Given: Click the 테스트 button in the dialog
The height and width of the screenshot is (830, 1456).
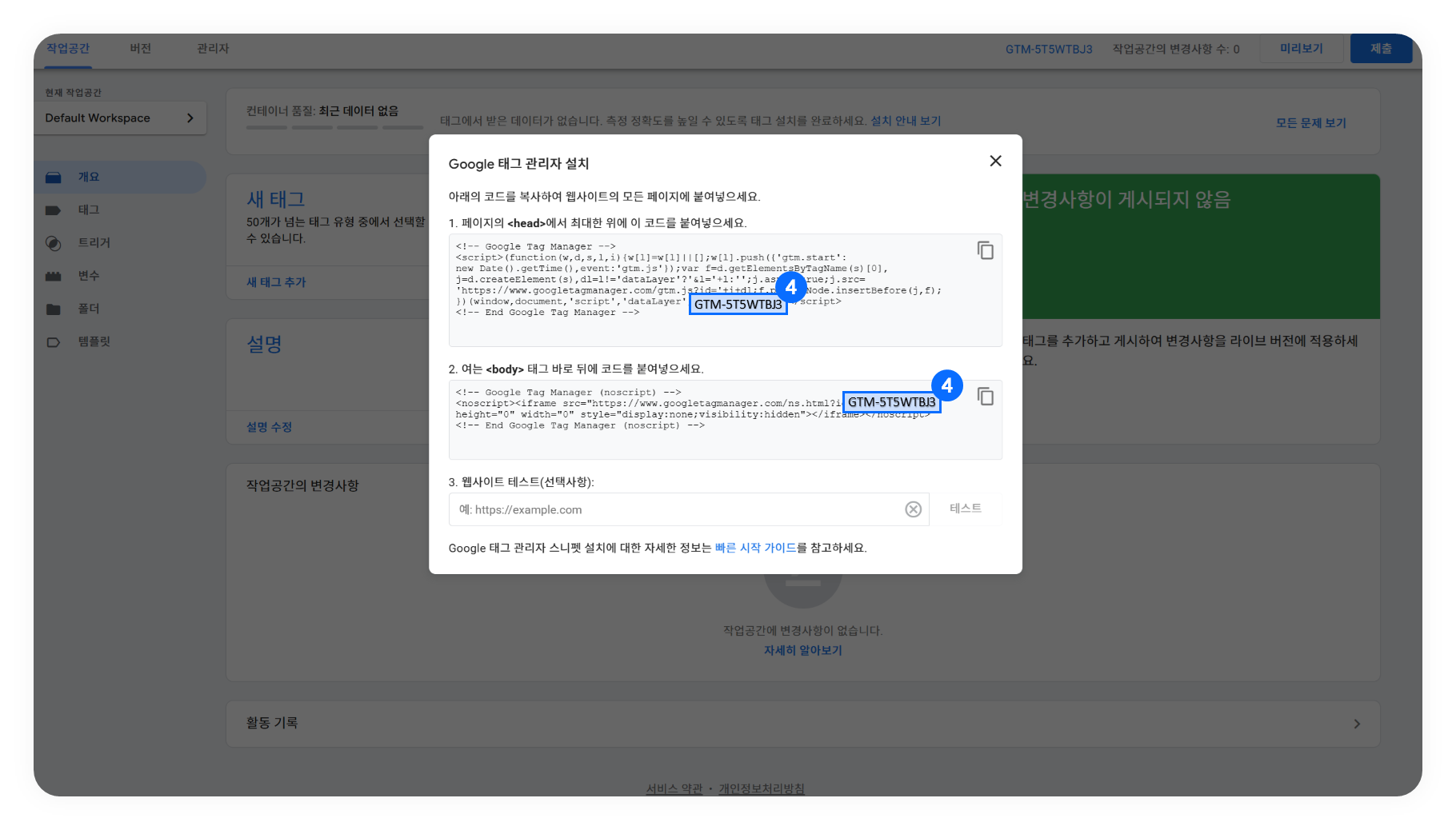Looking at the screenshot, I should click(966, 509).
